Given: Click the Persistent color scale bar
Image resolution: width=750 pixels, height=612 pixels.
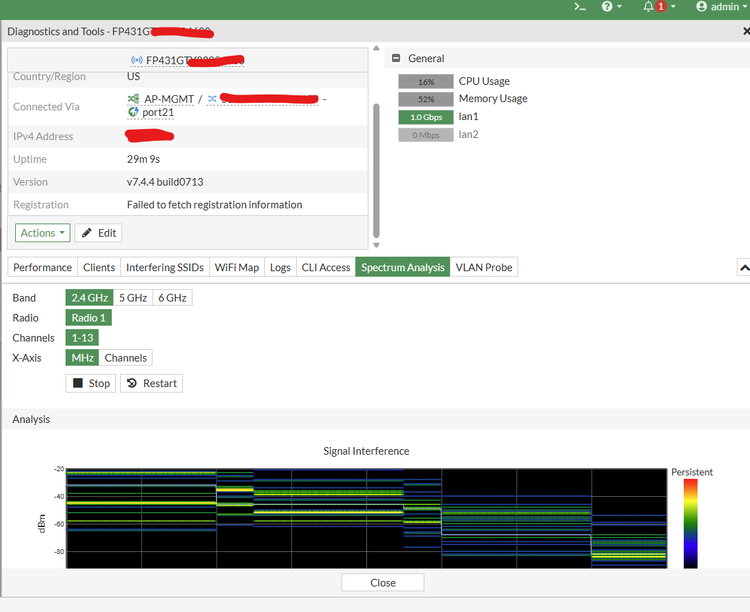Looking at the screenshot, I should [x=690, y=523].
